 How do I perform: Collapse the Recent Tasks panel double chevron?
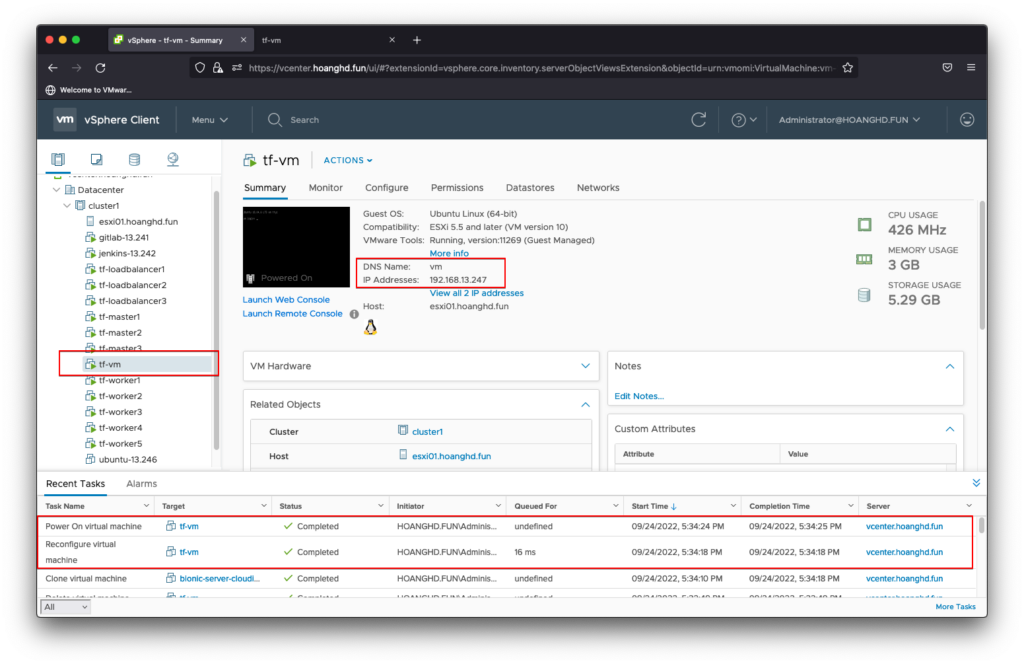tap(976, 483)
